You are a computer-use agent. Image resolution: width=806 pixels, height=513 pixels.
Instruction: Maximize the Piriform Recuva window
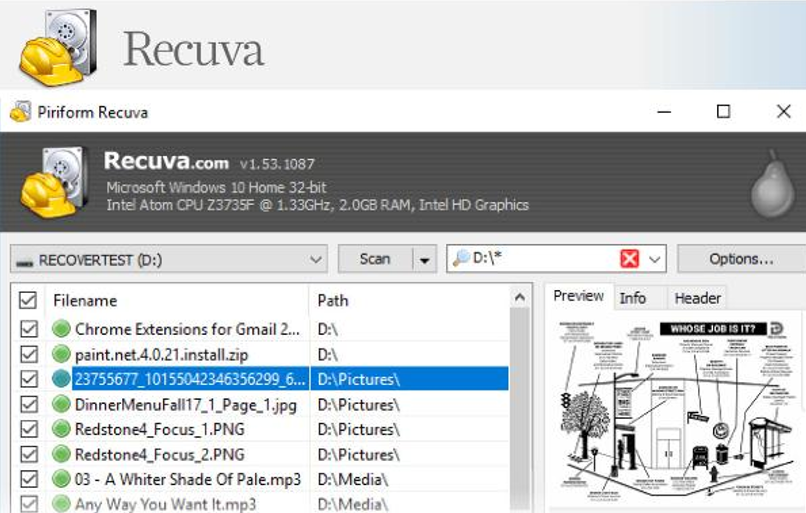click(723, 111)
